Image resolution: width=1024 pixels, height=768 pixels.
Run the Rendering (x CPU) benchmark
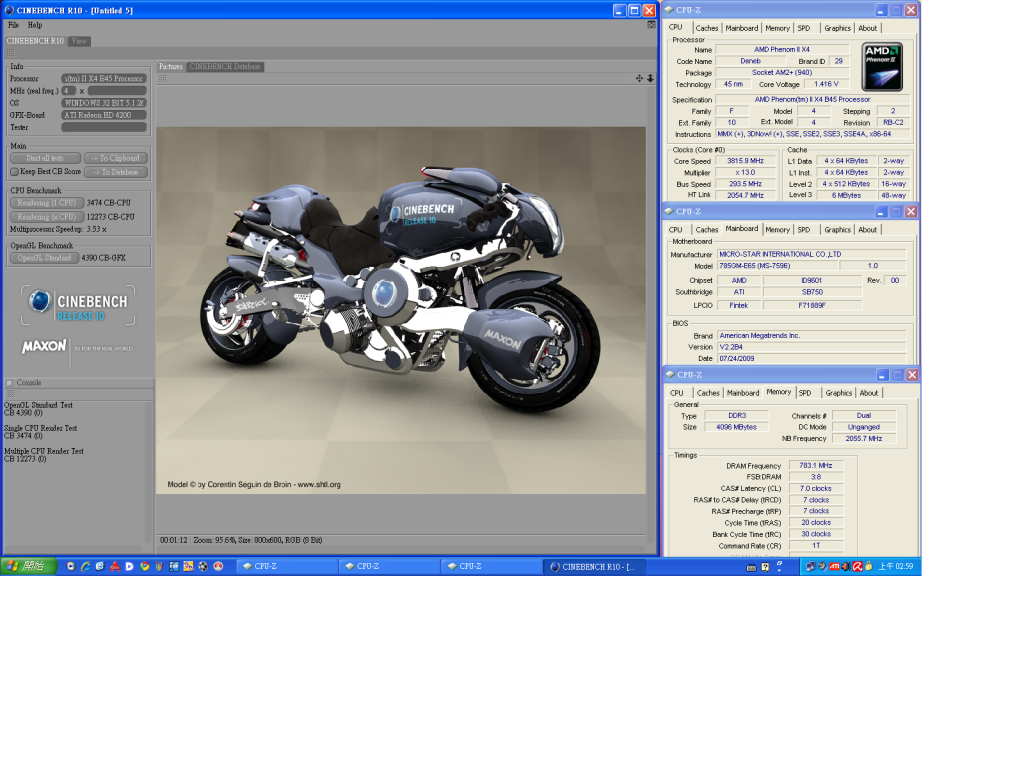[x=47, y=217]
